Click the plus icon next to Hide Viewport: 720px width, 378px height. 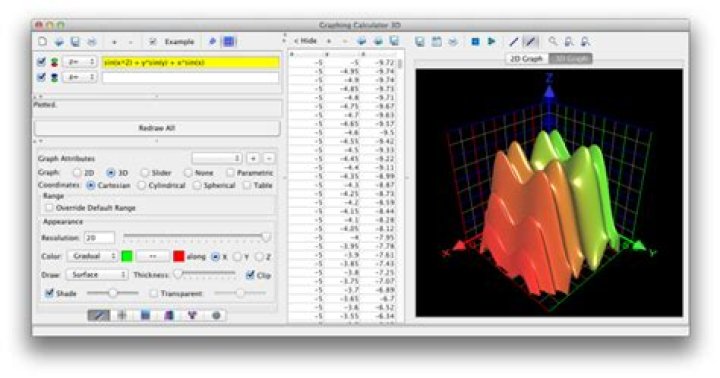point(329,41)
